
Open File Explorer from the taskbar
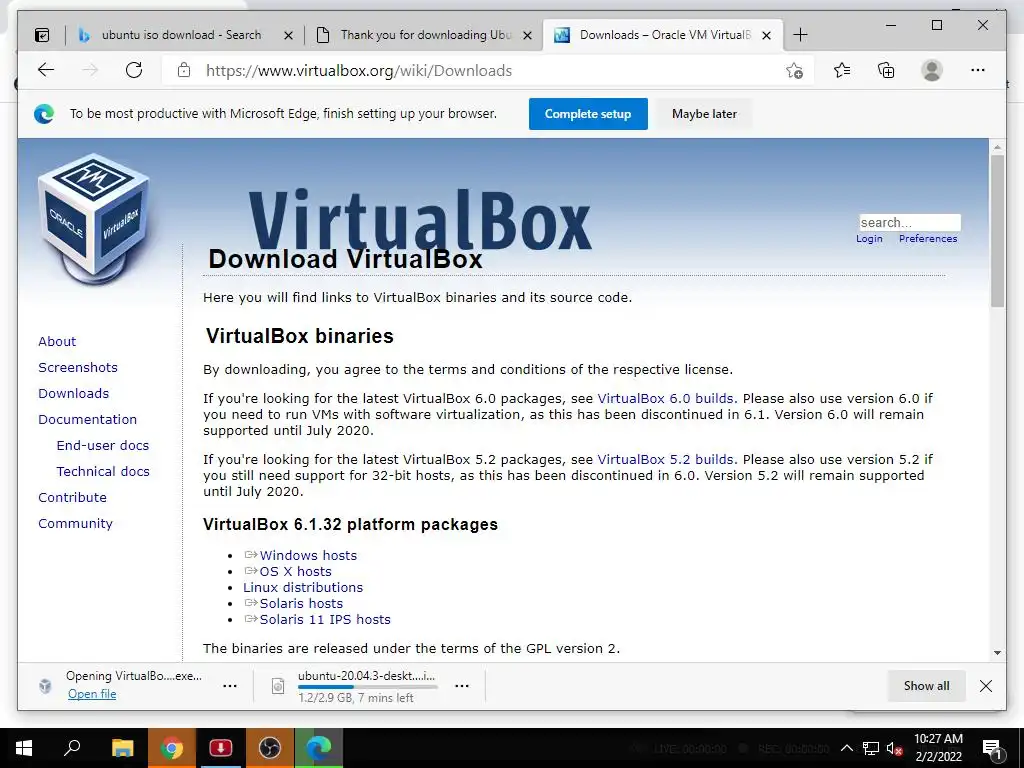pos(122,748)
